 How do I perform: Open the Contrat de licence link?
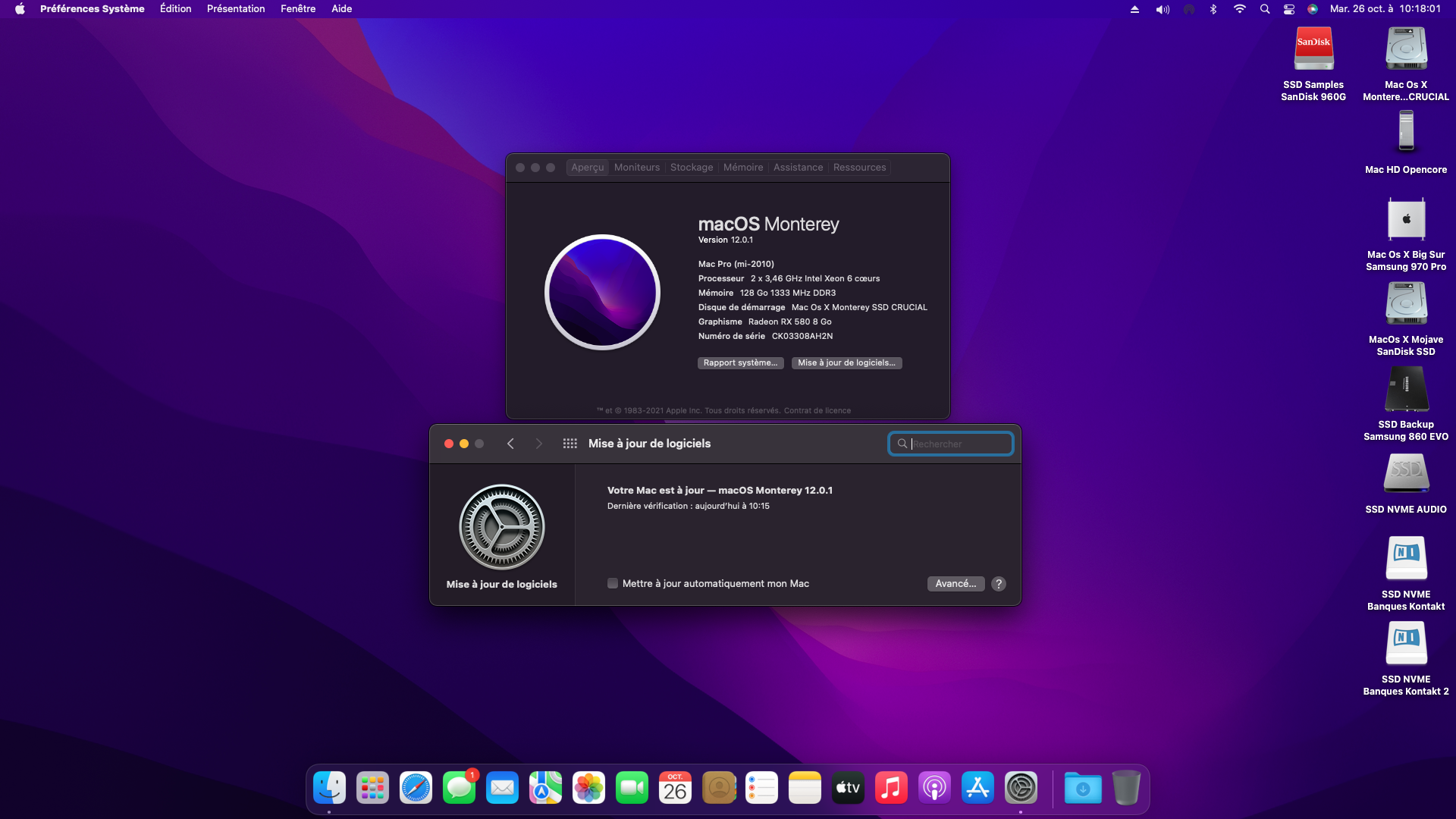click(817, 411)
